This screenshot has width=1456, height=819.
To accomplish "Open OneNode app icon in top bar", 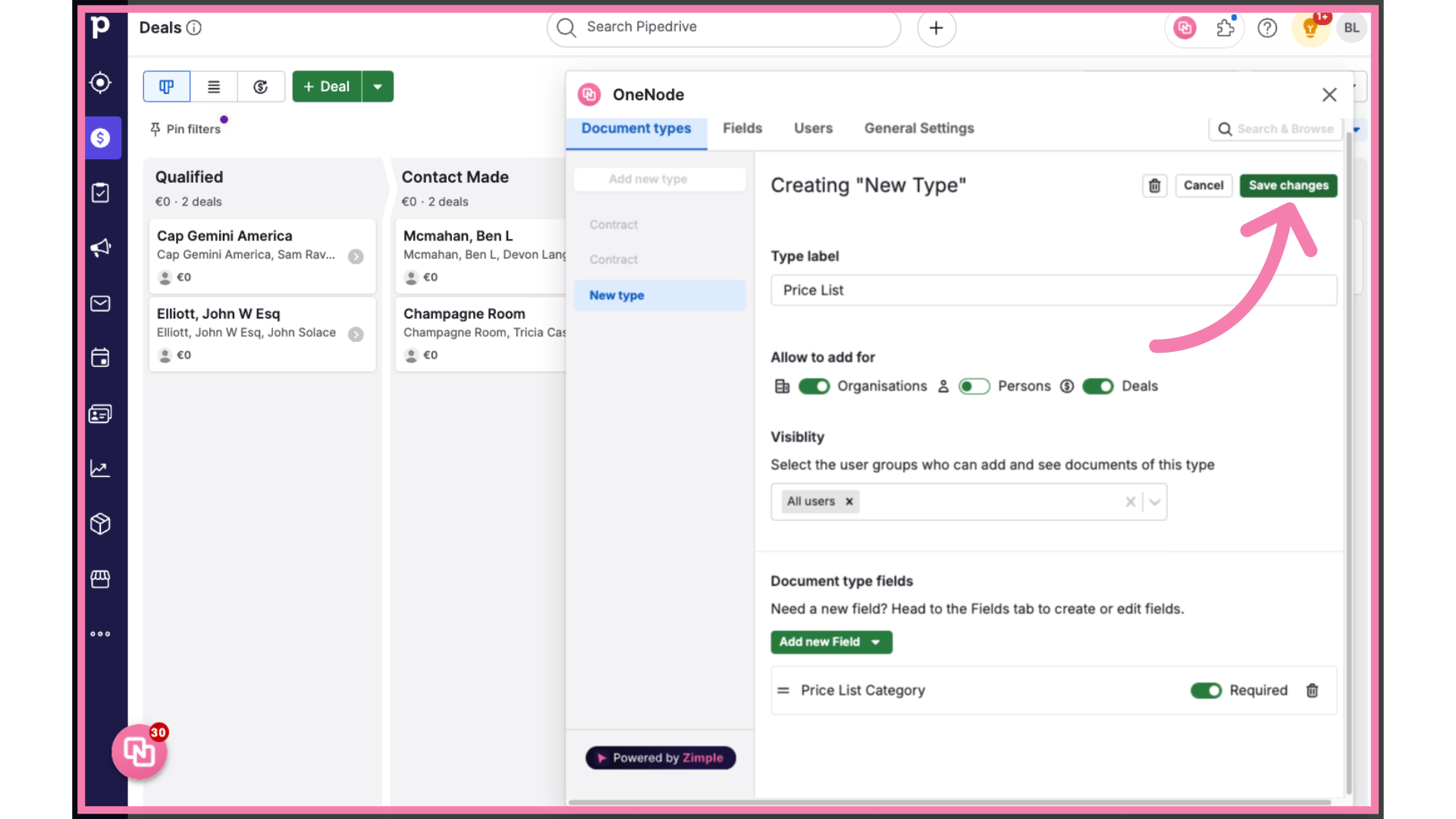I will tap(1185, 28).
